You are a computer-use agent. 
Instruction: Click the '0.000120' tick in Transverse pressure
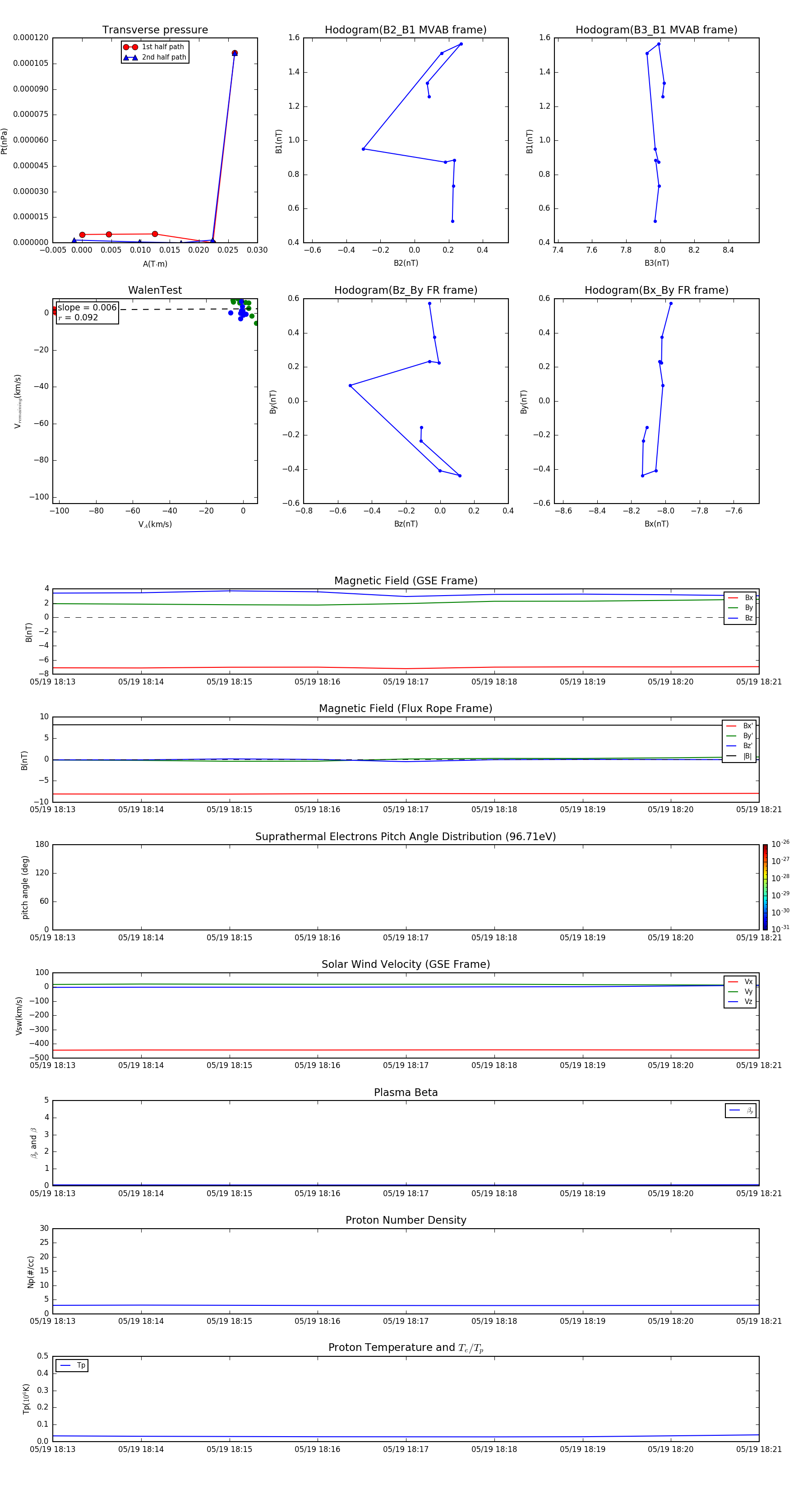[31, 37]
